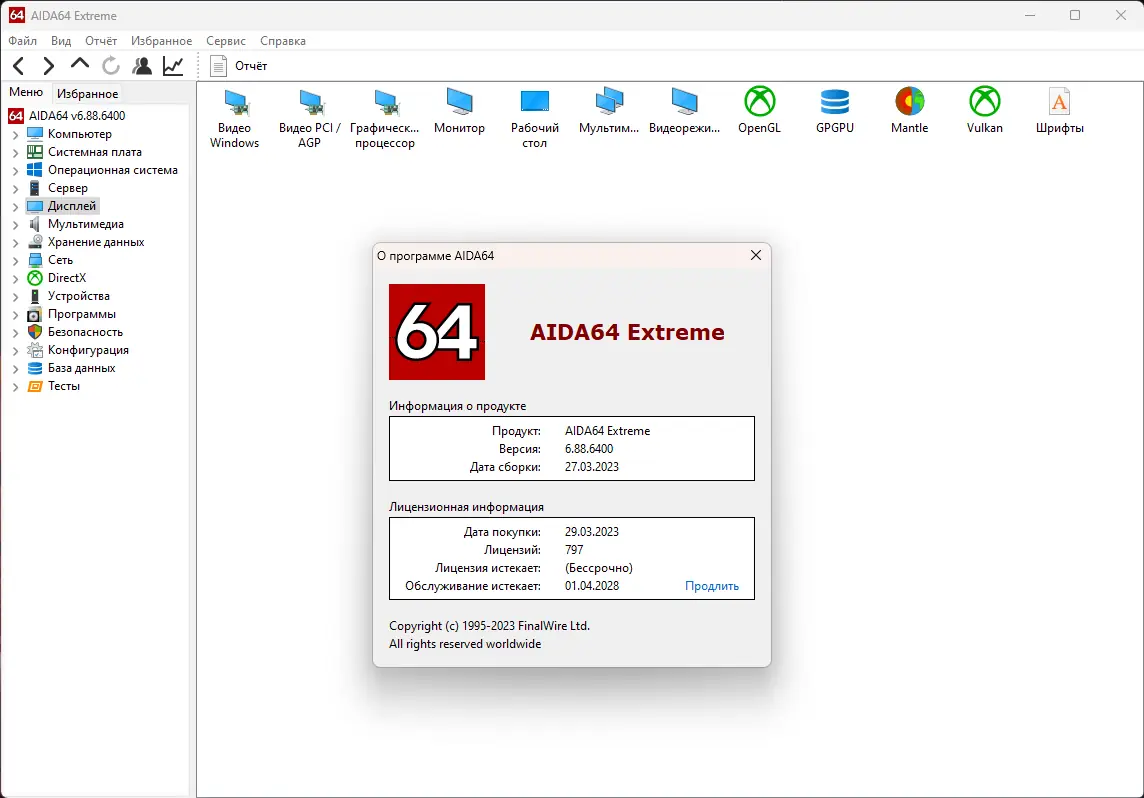Click the large 64 logo in the About dialog
The width and height of the screenshot is (1144, 798).
click(x=437, y=332)
